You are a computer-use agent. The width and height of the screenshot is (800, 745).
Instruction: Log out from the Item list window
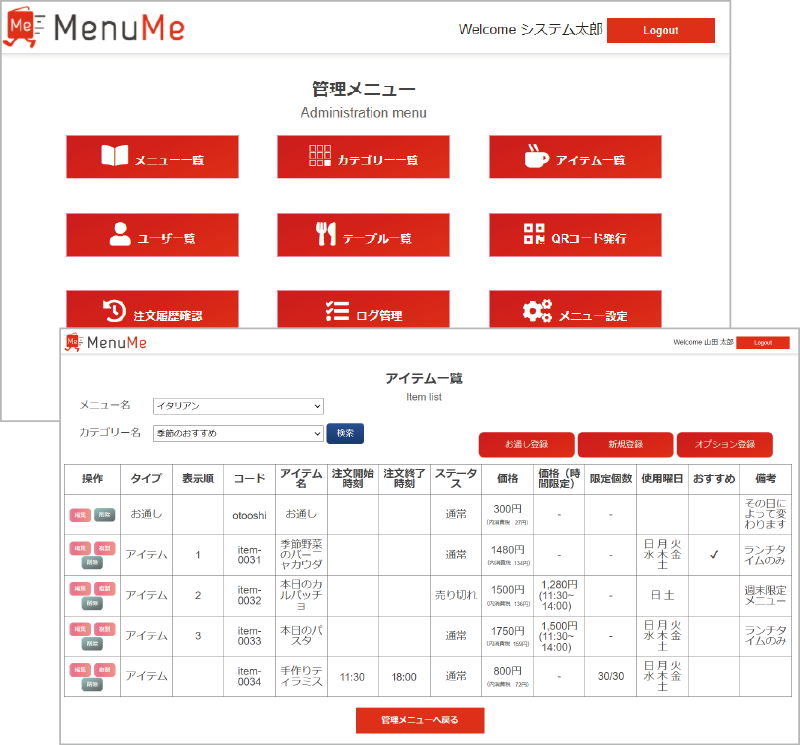pos(763,342)
